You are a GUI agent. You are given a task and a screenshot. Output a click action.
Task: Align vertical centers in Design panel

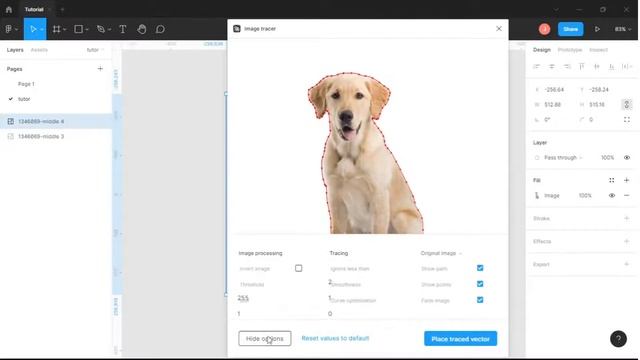tap(597, 66)
